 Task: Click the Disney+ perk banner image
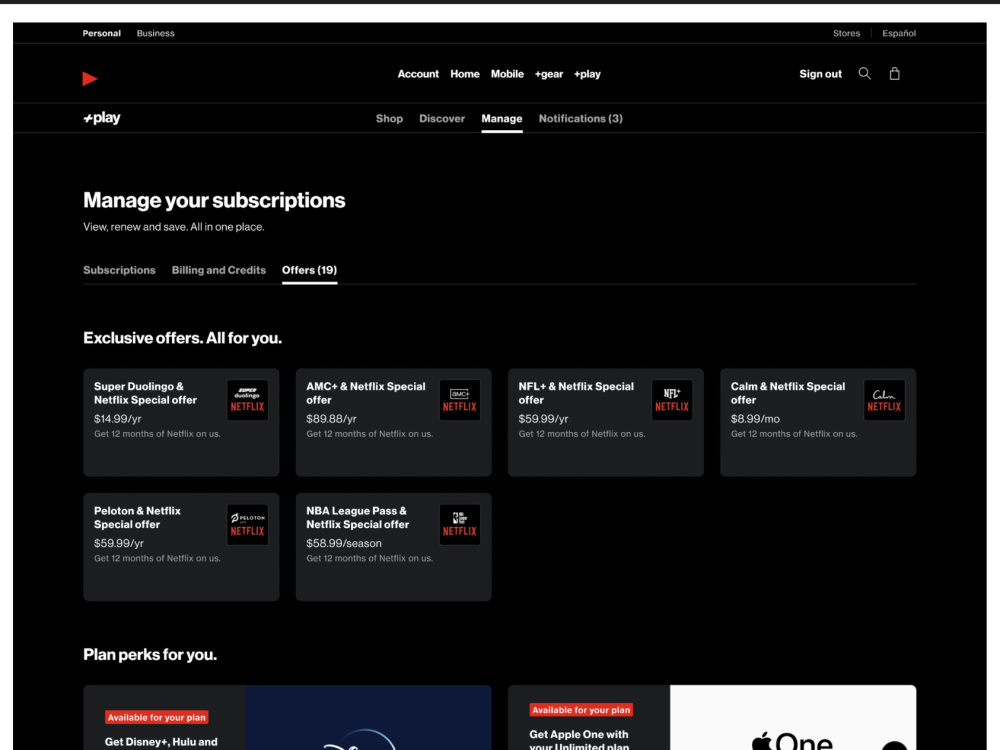coord(369,717)
